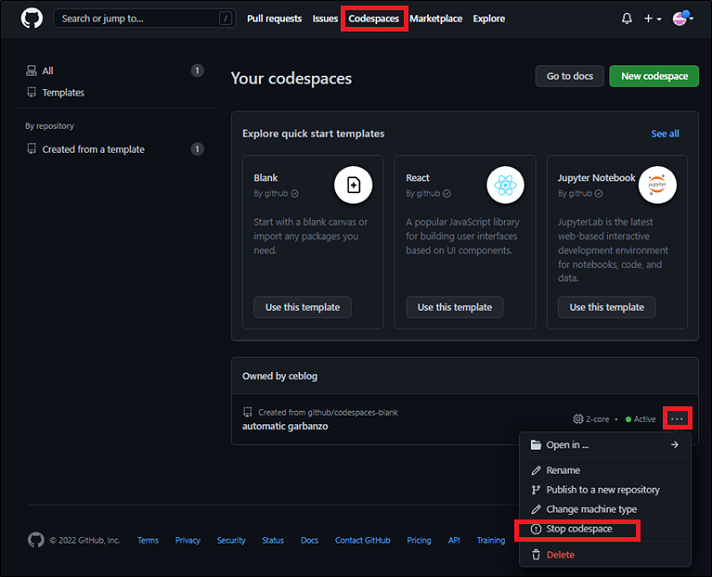Open Contact GitHub footer link
This screenshot has width=712, height=577.
[x=362, y=540]
